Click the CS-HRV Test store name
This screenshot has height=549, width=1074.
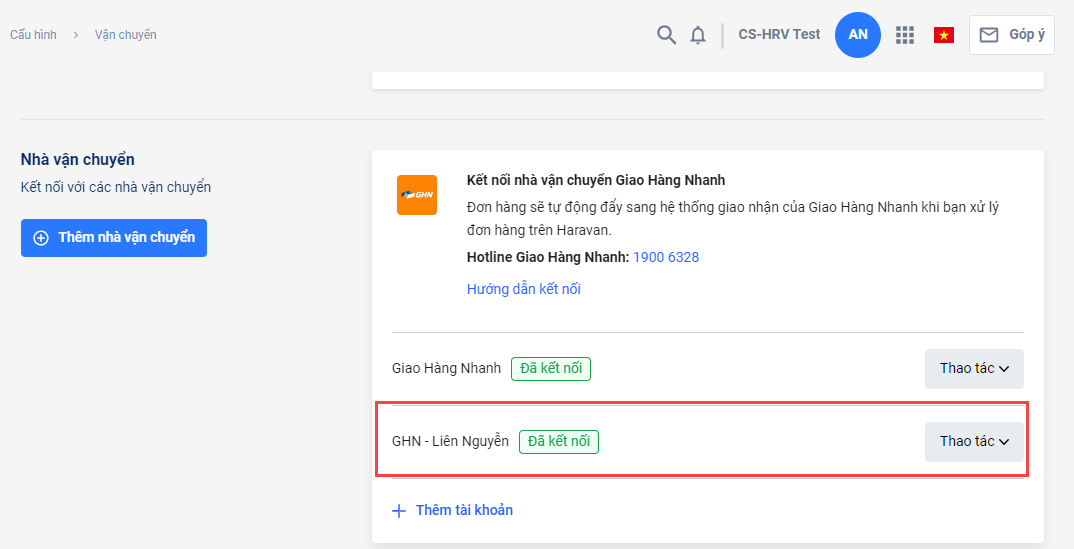tap(779, 35)
